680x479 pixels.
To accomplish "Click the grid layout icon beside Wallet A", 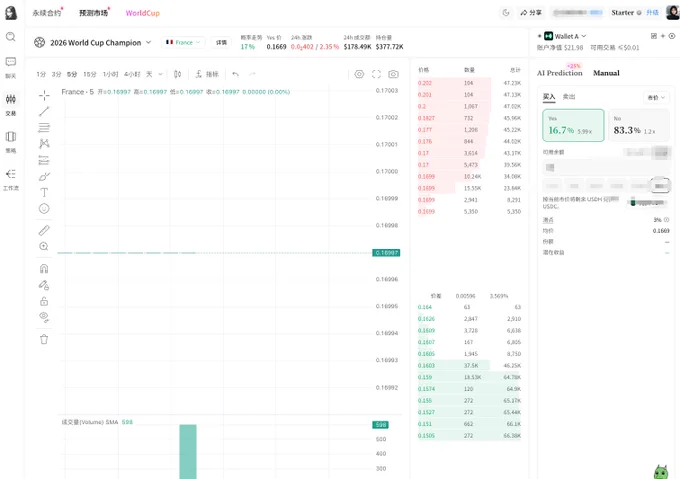I will point(654,36).
